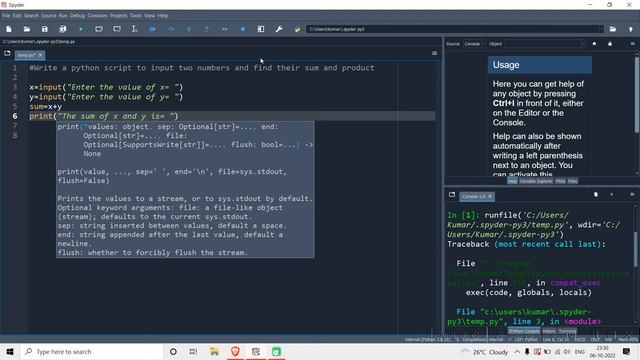The width and height of the screenshot is (640, 360).
Task: Open File Explorer from taskbar
Action: pyautogui.click(x=214, y=351)
